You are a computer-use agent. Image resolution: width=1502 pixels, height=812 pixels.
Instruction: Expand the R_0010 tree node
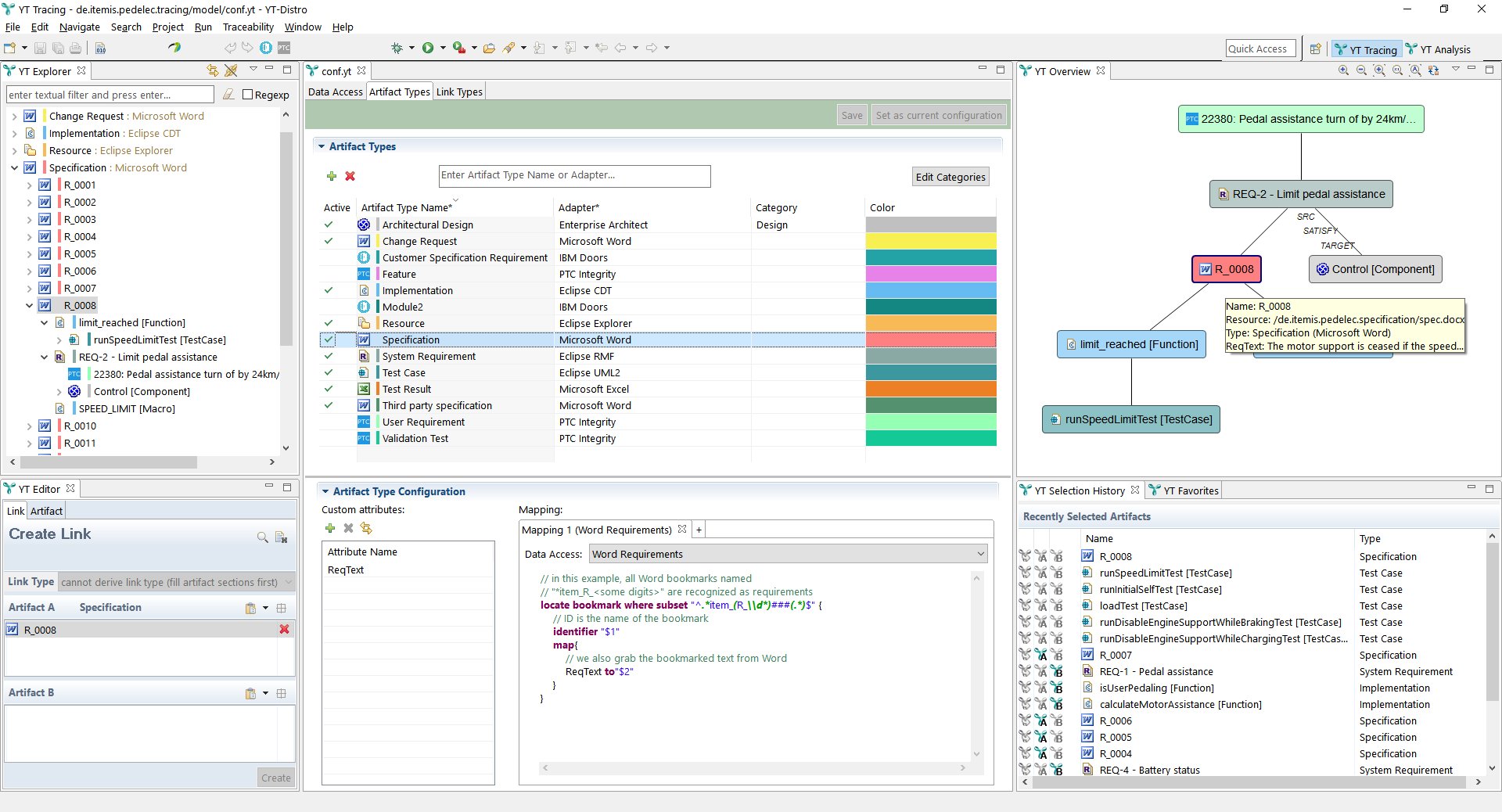tap(30, 426)
